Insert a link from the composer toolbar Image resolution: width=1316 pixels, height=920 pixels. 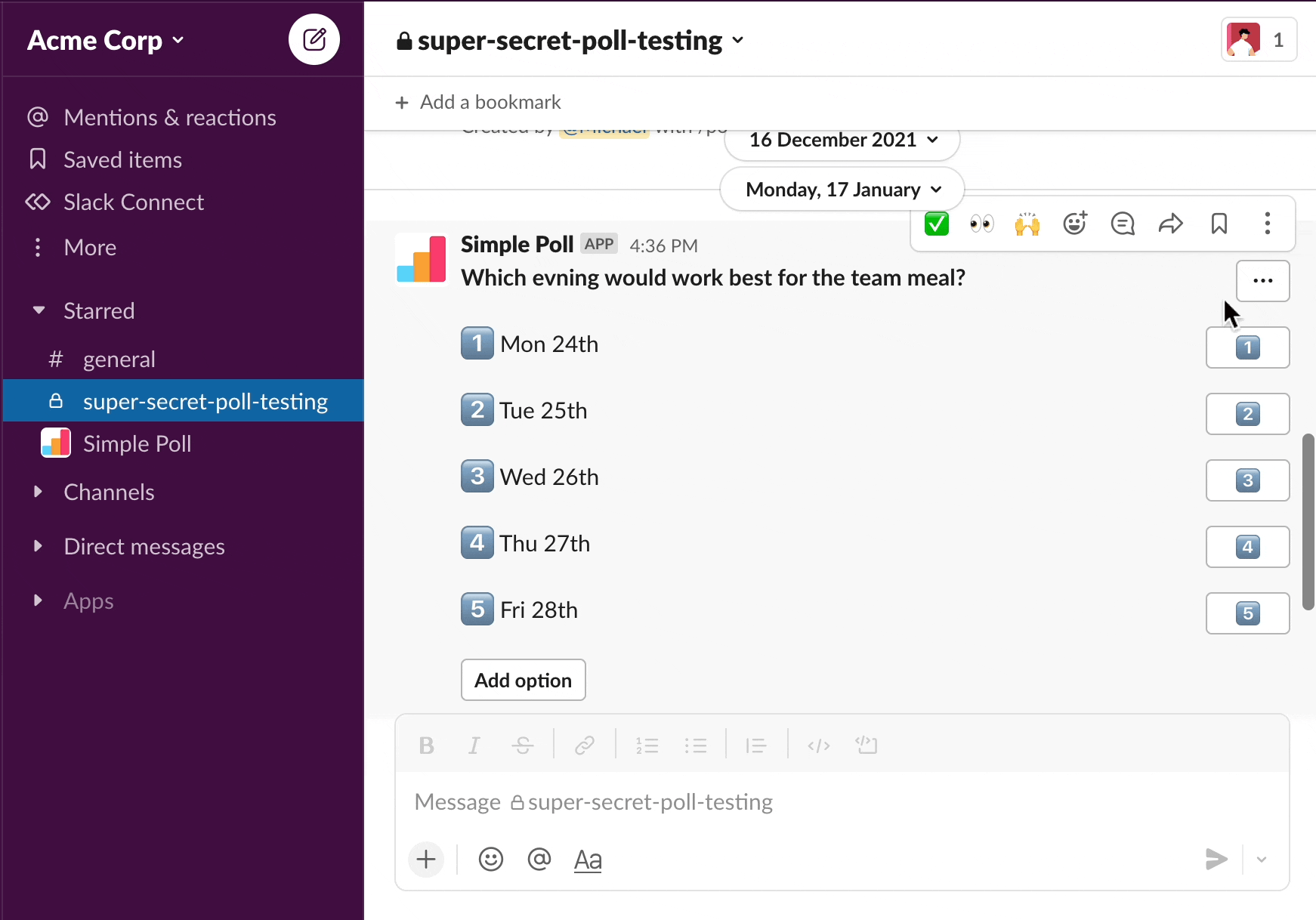[x=584, y=746]
